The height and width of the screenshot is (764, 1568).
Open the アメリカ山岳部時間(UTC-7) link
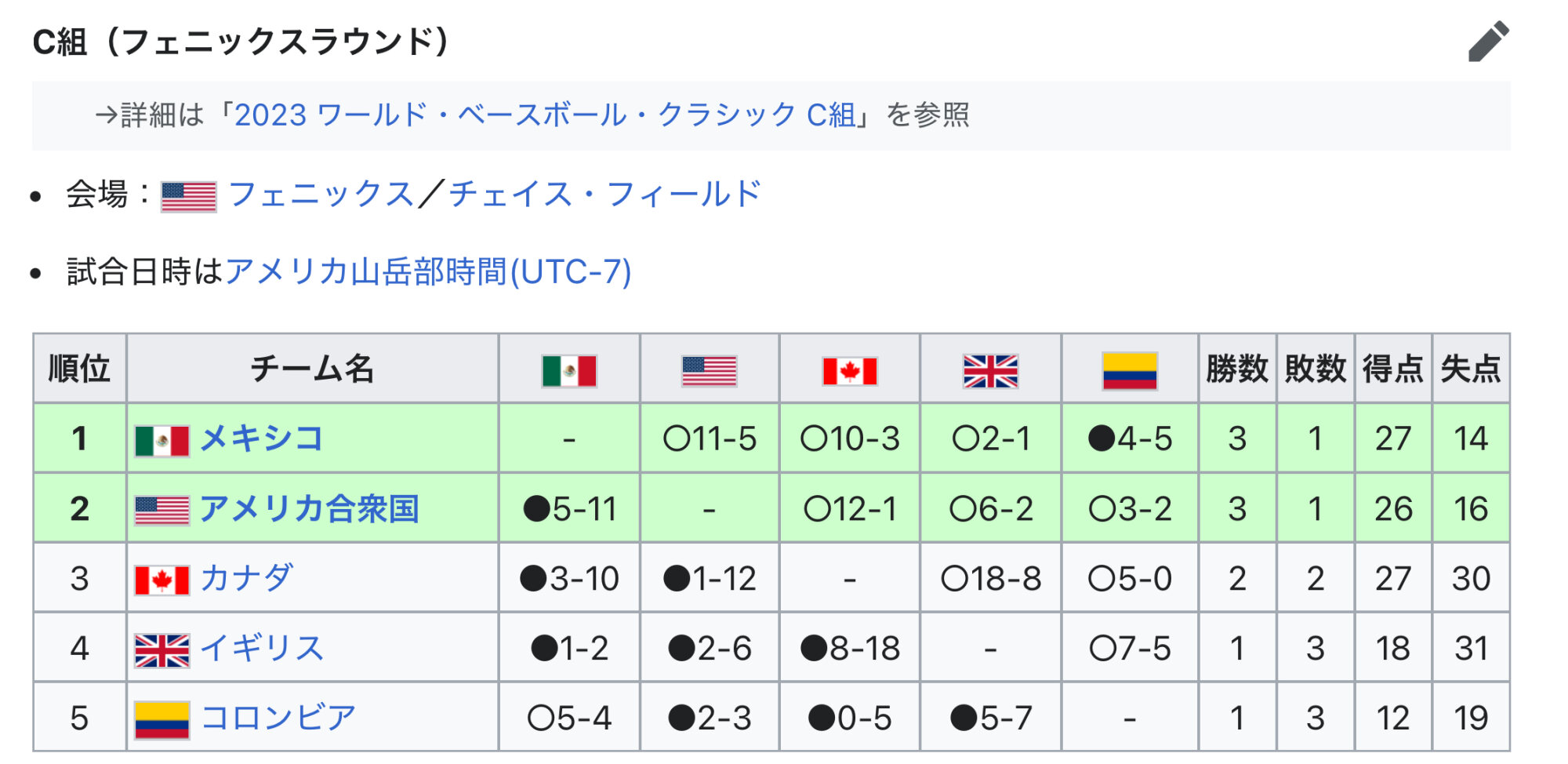tap(428, 272)
